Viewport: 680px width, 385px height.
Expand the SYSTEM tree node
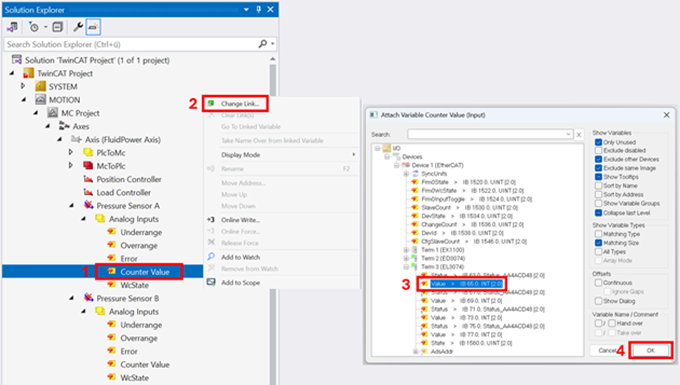point(23,86)
